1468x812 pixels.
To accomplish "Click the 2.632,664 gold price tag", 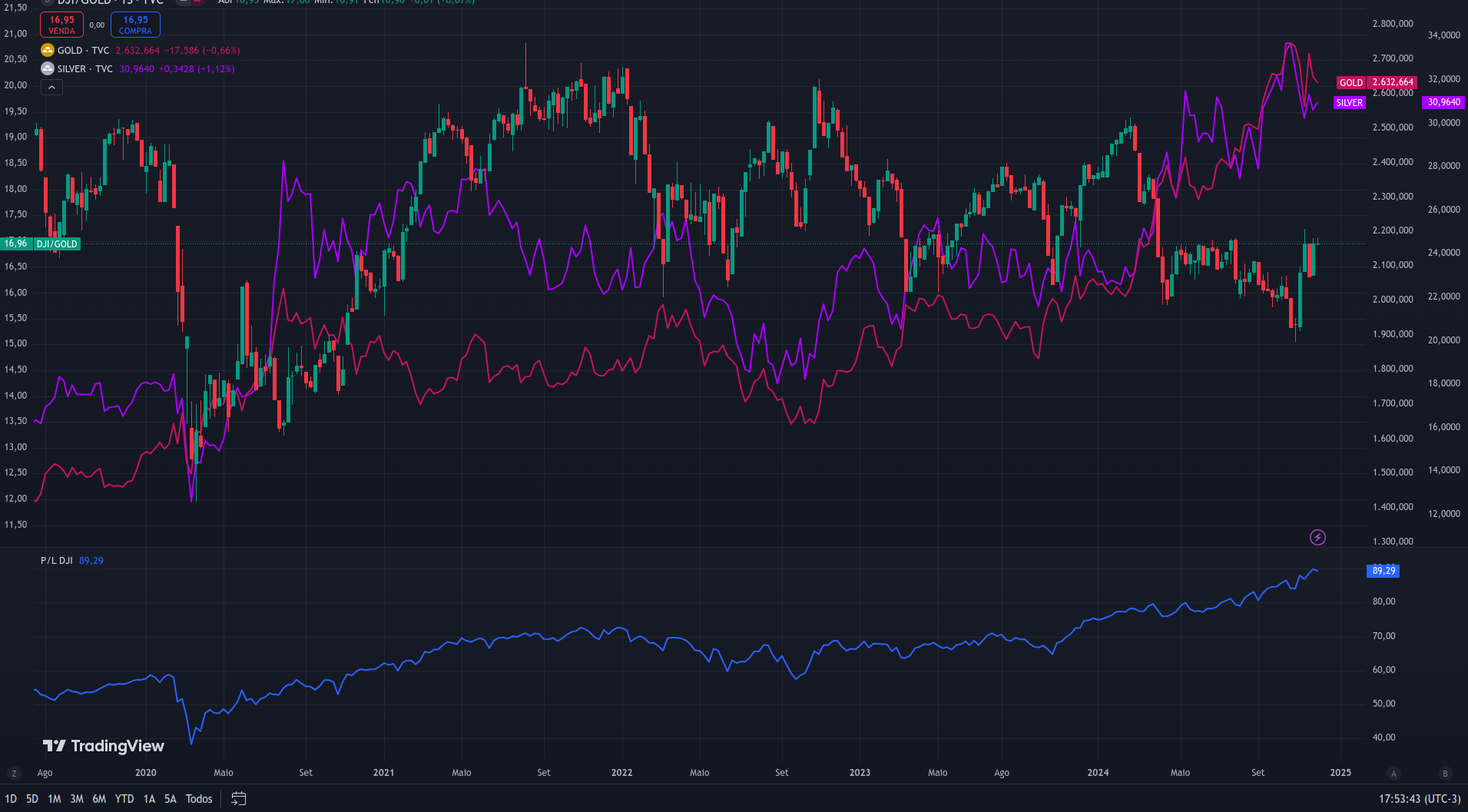I will [x=1393, y=82].
